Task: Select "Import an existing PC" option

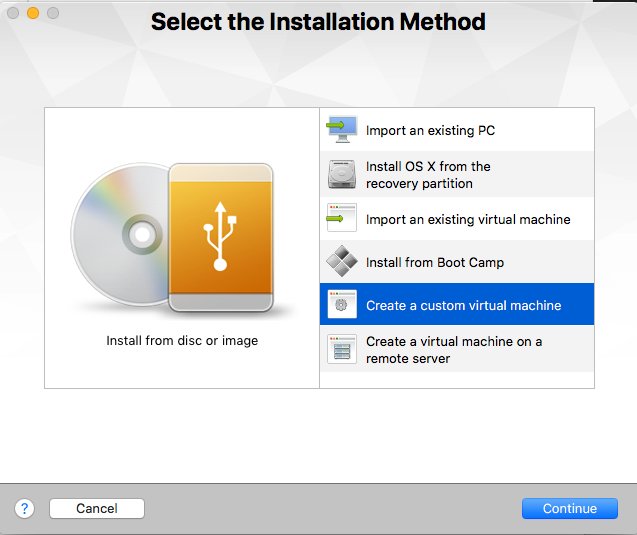Action: (x=430, y=130)
